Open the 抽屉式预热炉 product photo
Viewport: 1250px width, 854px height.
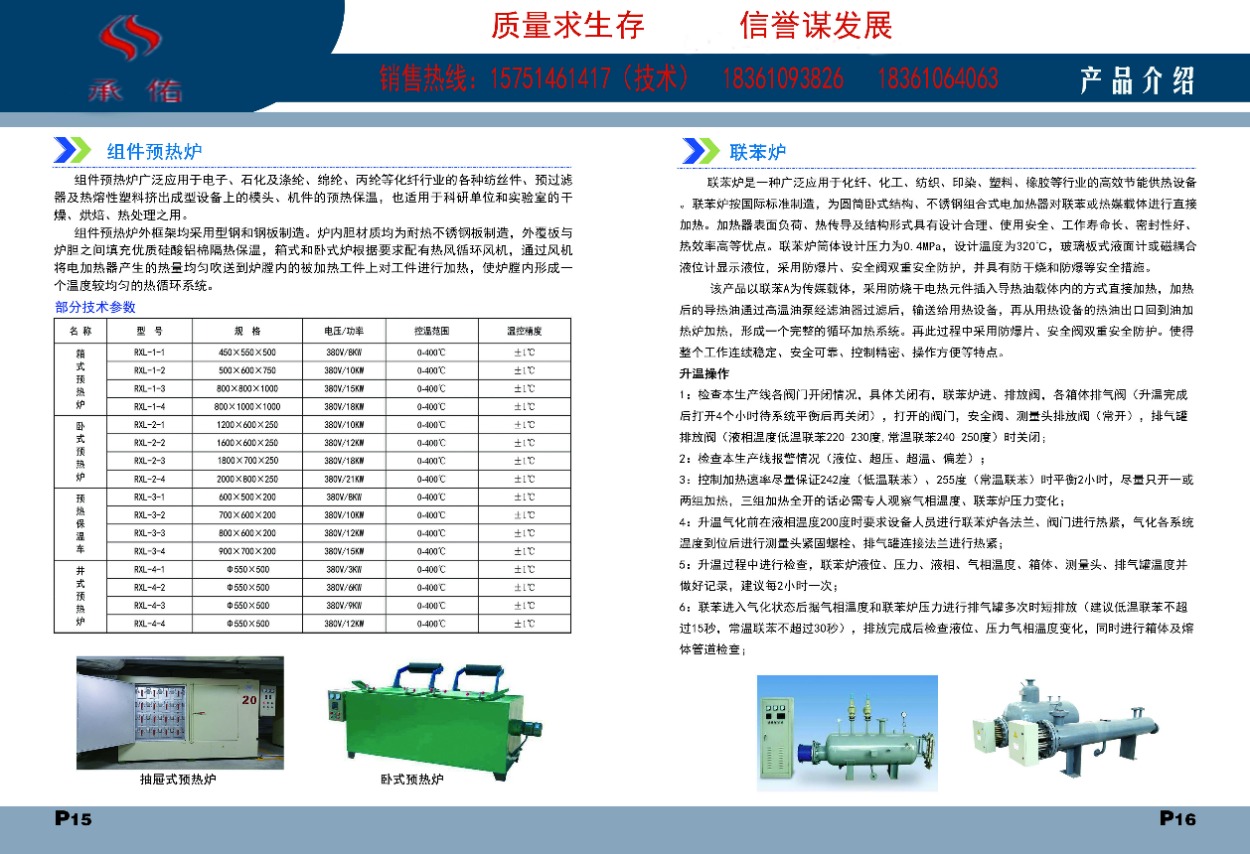pos(180,711)
